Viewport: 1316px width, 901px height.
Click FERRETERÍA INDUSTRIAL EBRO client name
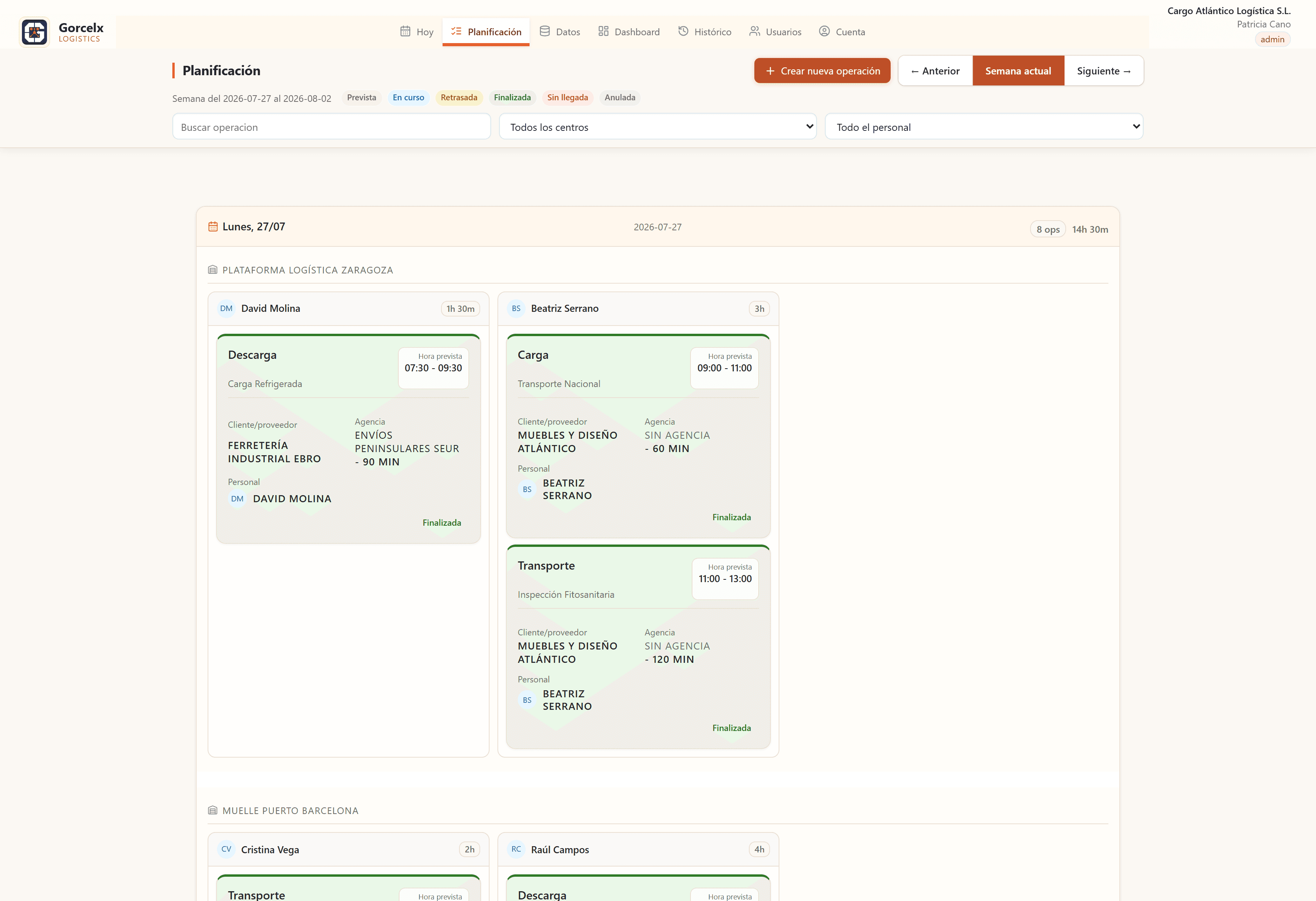275,452
